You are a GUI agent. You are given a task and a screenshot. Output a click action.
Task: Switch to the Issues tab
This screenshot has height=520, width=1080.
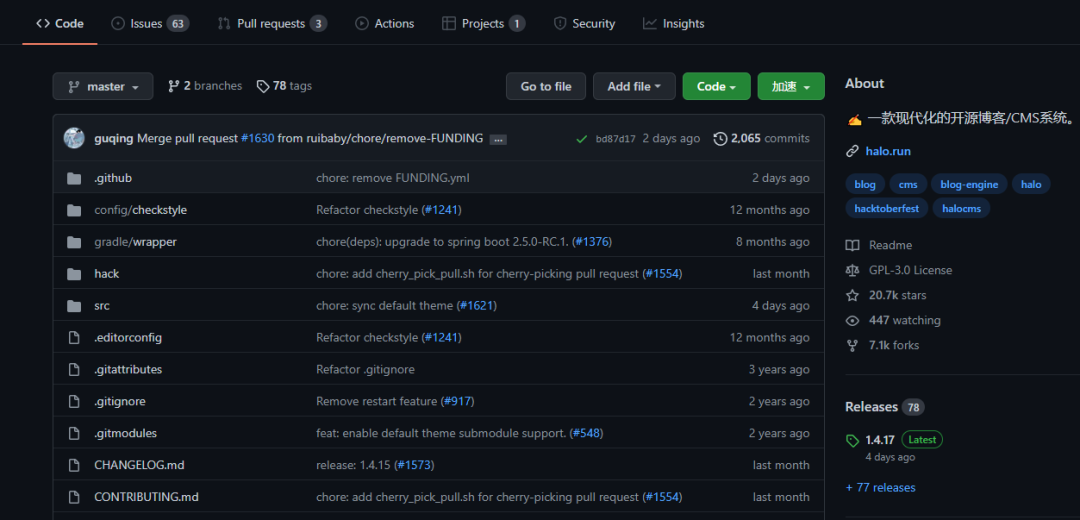coord(149,23)
